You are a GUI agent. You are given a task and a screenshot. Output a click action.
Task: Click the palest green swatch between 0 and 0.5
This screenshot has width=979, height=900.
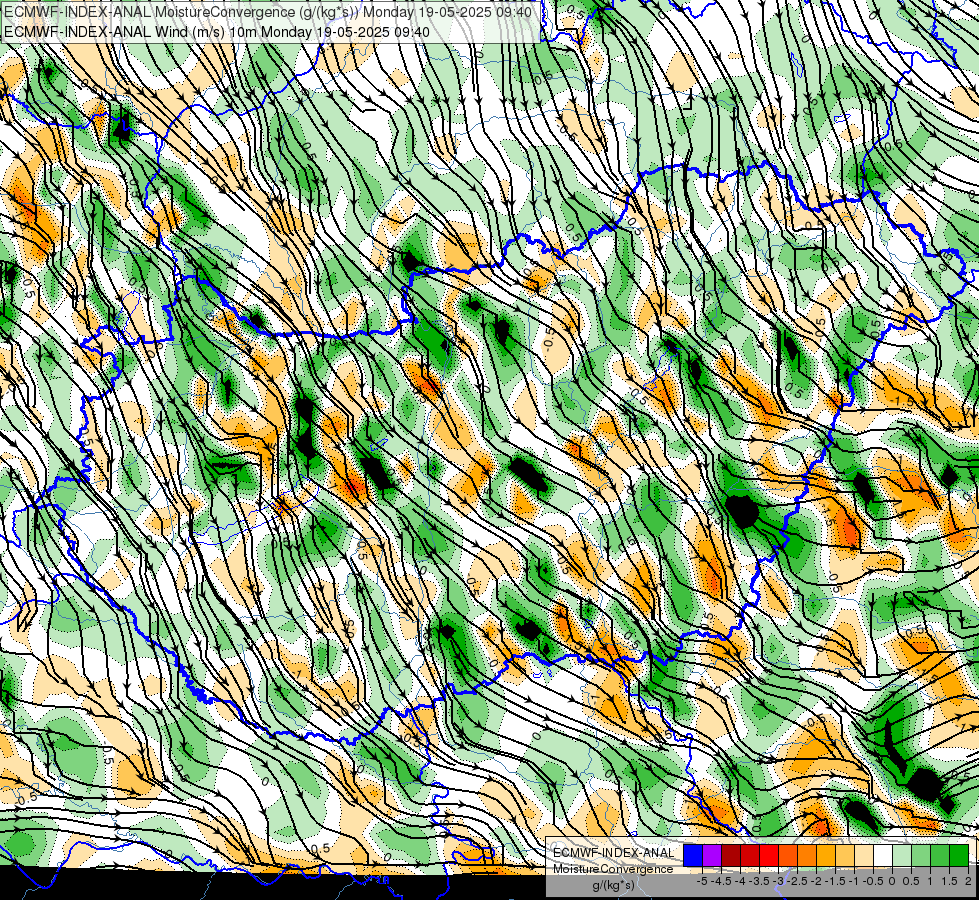(x=902, y=856)
